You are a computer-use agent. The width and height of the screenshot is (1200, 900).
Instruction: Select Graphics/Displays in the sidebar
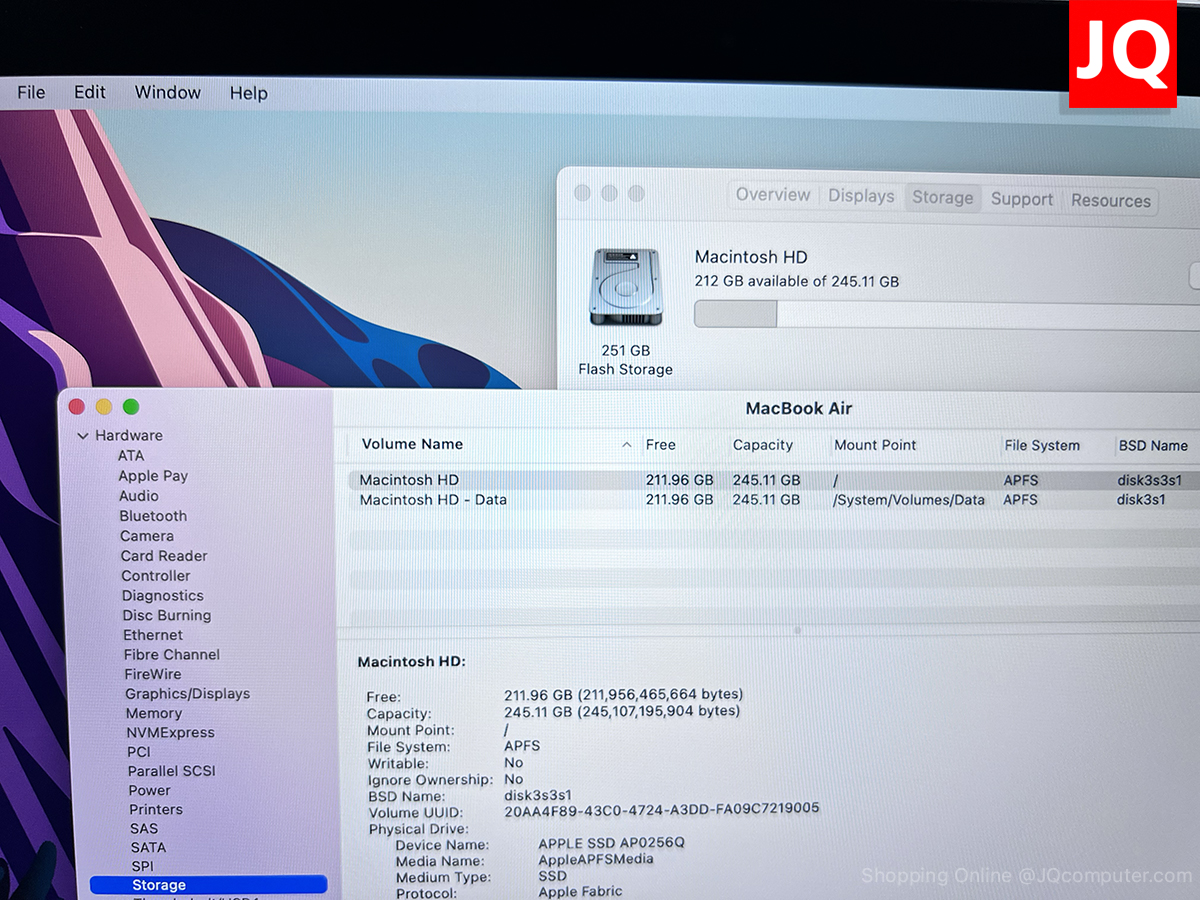[187, 694]
